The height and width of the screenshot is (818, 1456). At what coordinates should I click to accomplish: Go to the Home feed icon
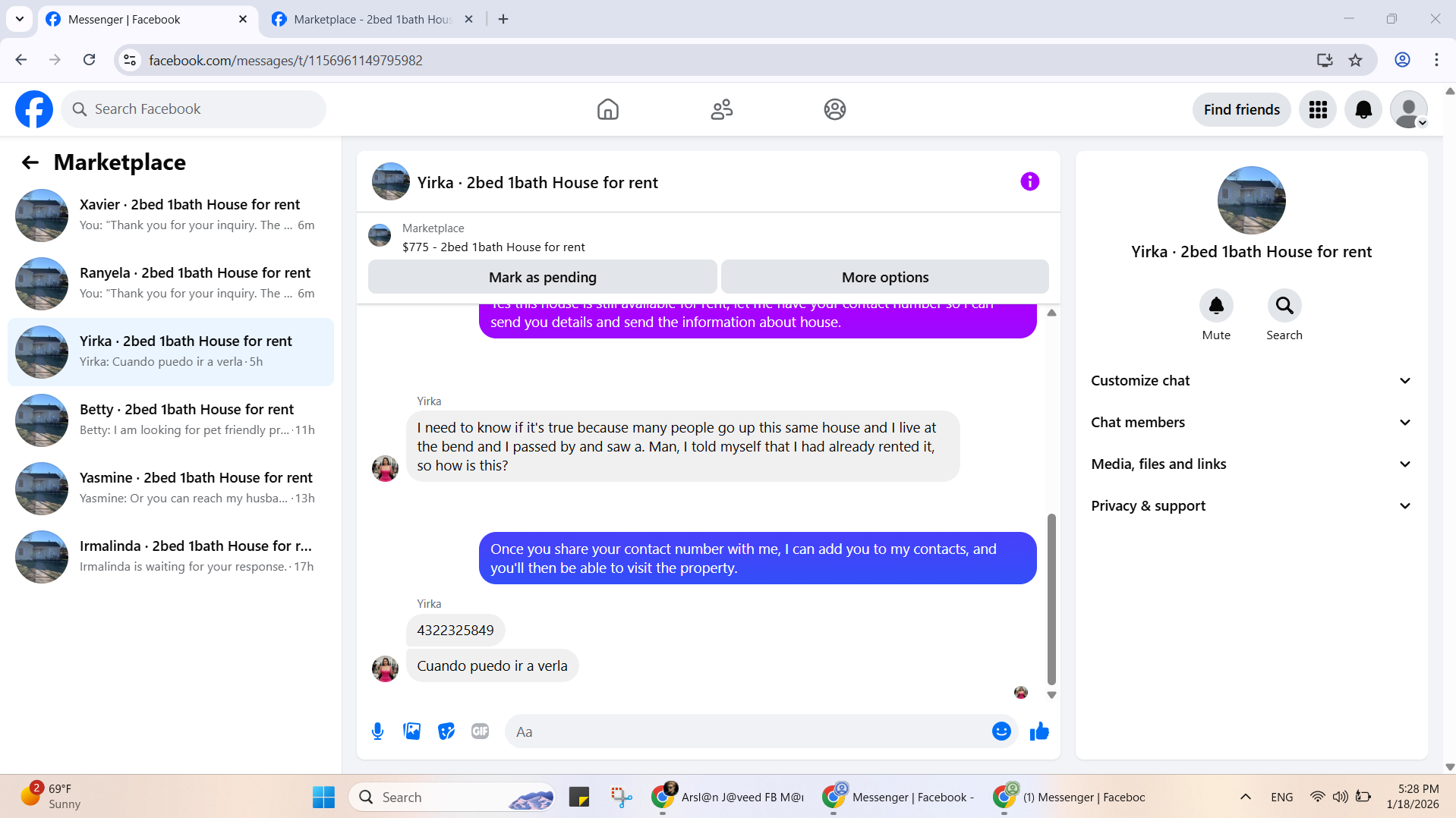[x=607, y=109]
